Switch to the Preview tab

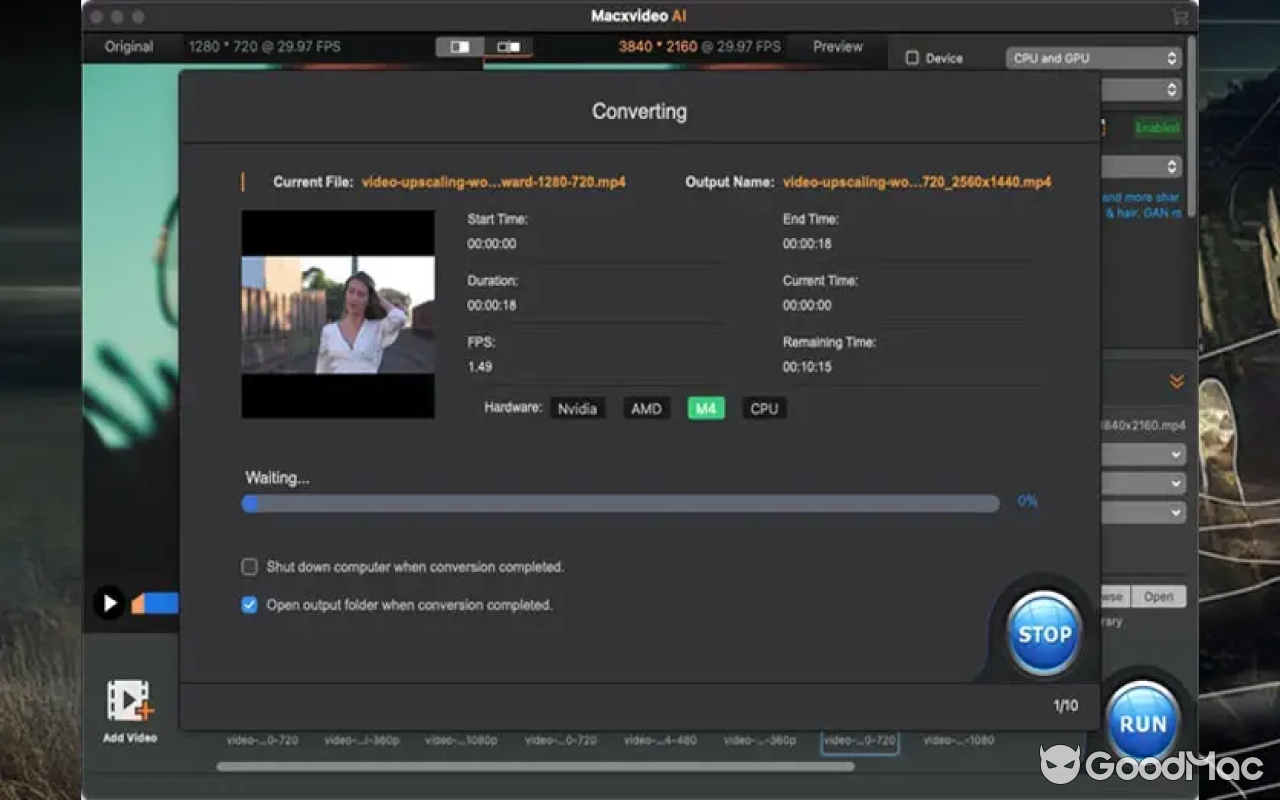click(x=837, y=47)
